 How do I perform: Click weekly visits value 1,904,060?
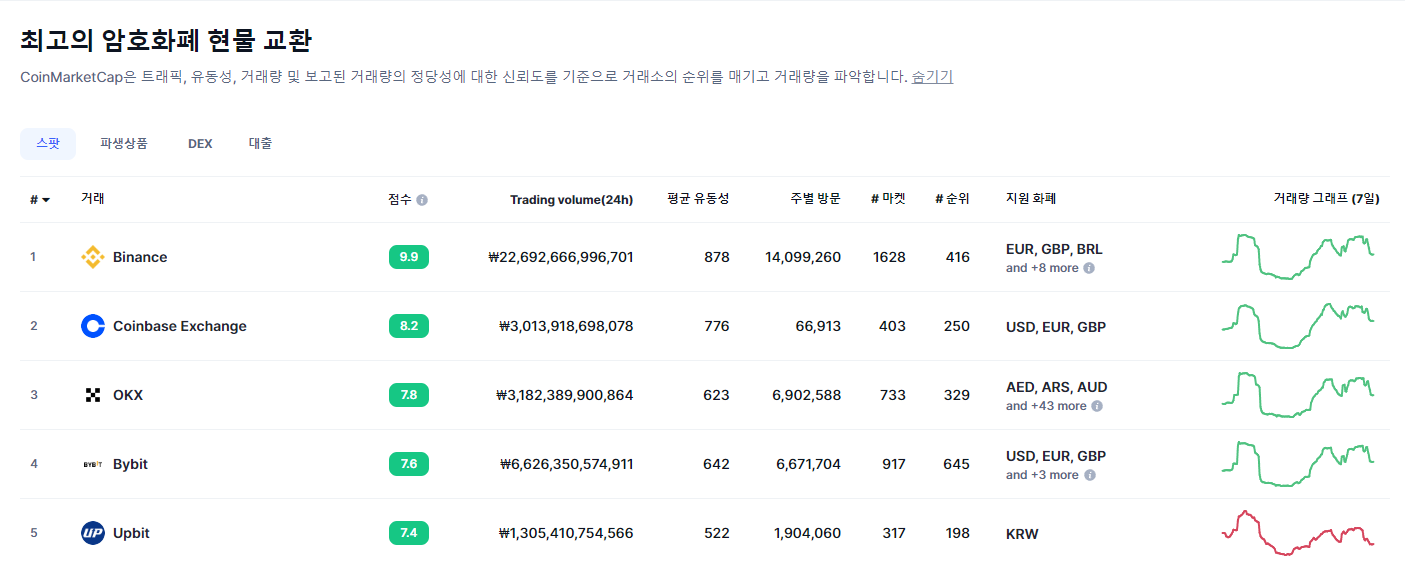(x=807, y=533)
